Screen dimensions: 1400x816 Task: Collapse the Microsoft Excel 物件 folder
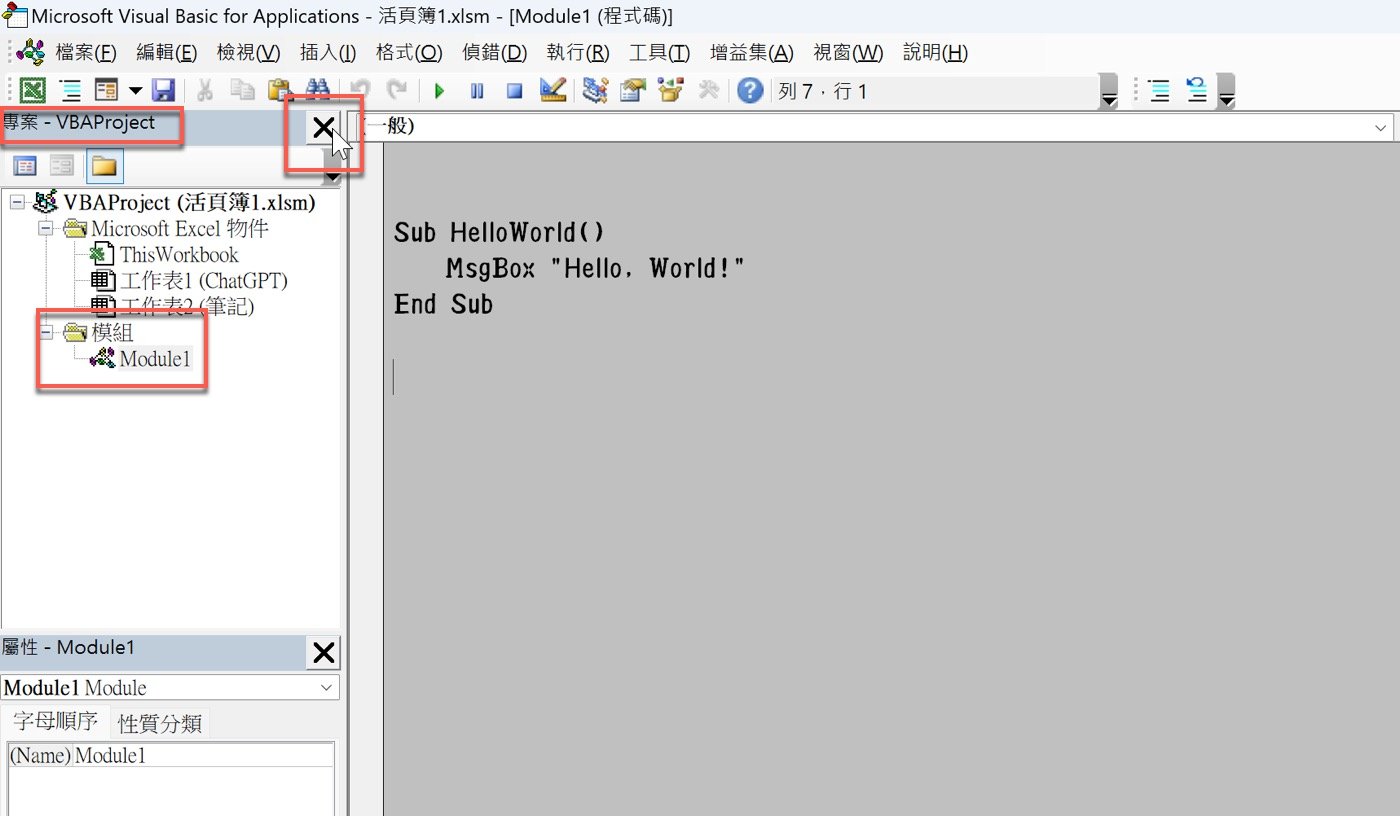point(44,229)
